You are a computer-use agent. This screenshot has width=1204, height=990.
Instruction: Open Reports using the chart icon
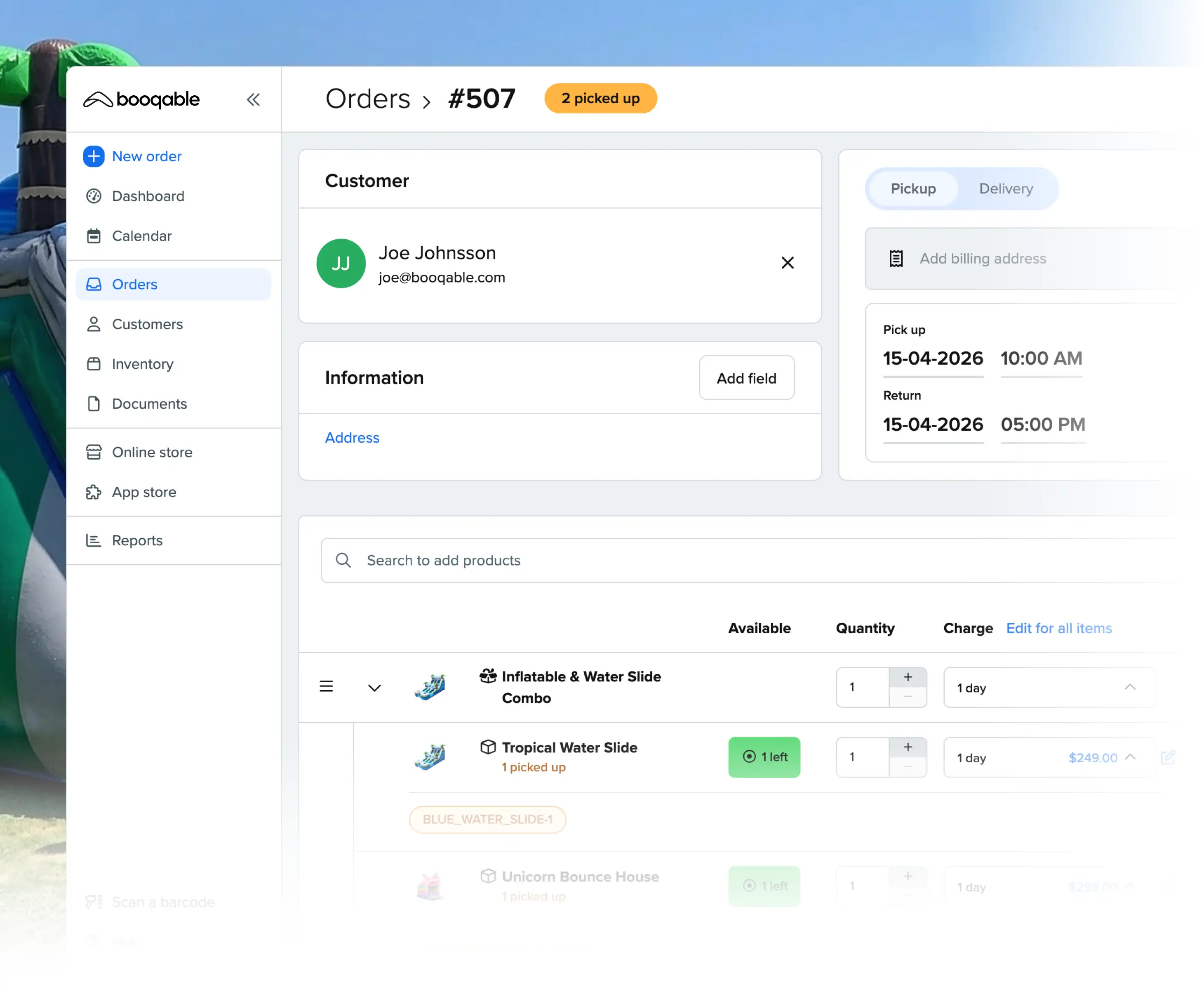[94, 540]
